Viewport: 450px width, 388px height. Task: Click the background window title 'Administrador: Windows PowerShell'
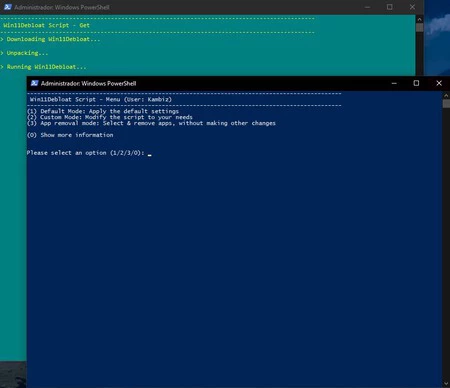(62, 7)
